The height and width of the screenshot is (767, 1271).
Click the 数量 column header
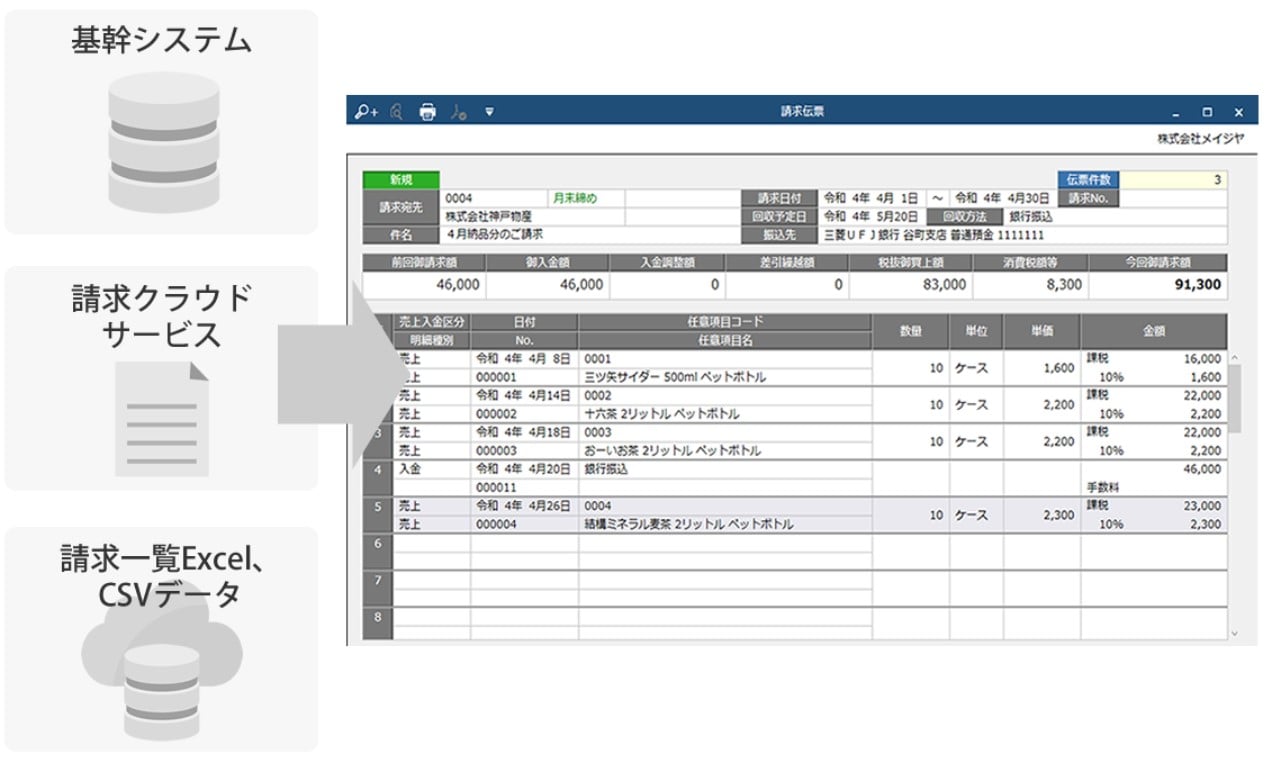point(910,331)
